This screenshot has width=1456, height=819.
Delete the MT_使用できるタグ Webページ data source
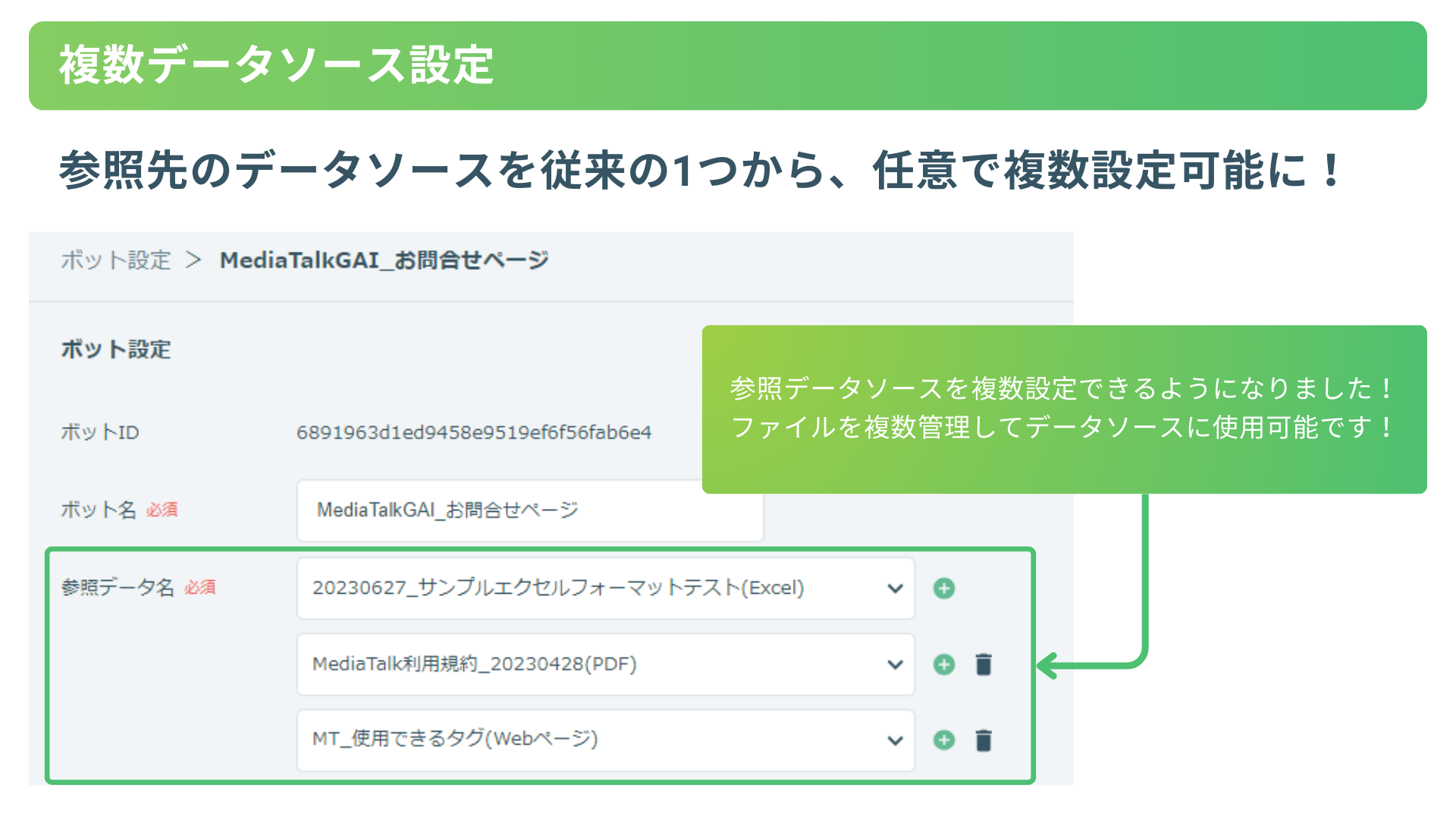point(984,740)
